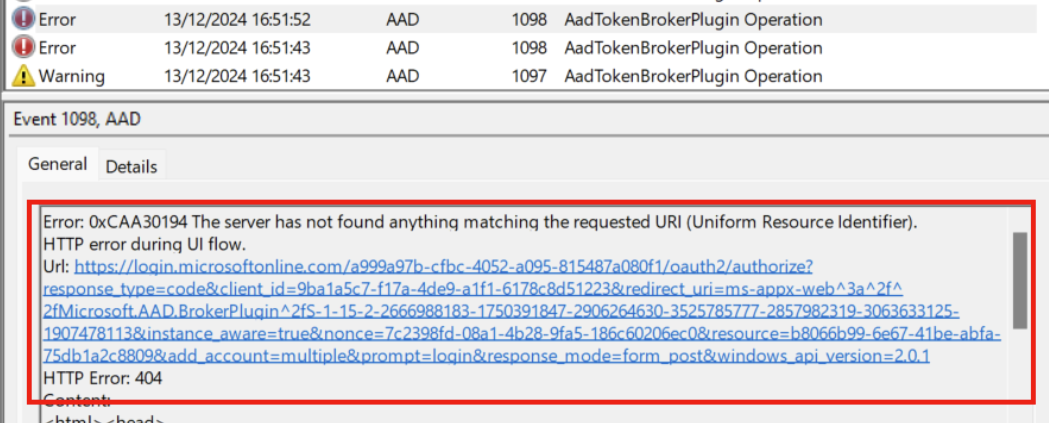Screen dimensions: 1049x423
Task: Click event ID 1097 in the warning row
Action: [528, 75]
